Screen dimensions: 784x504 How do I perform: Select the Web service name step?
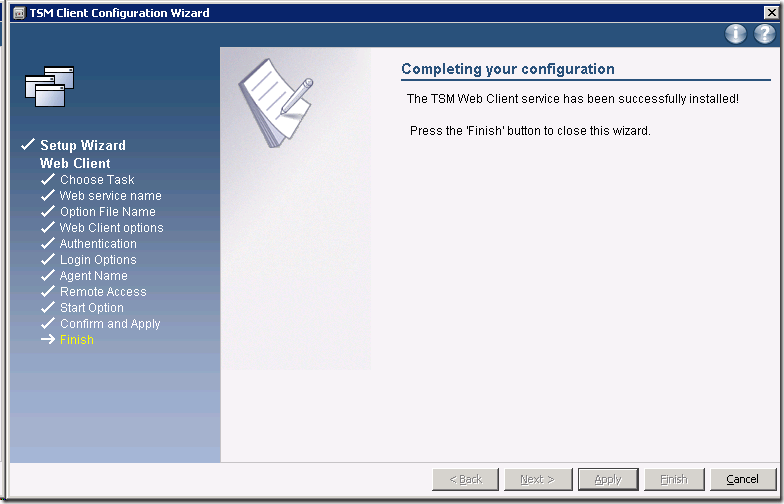110,196
